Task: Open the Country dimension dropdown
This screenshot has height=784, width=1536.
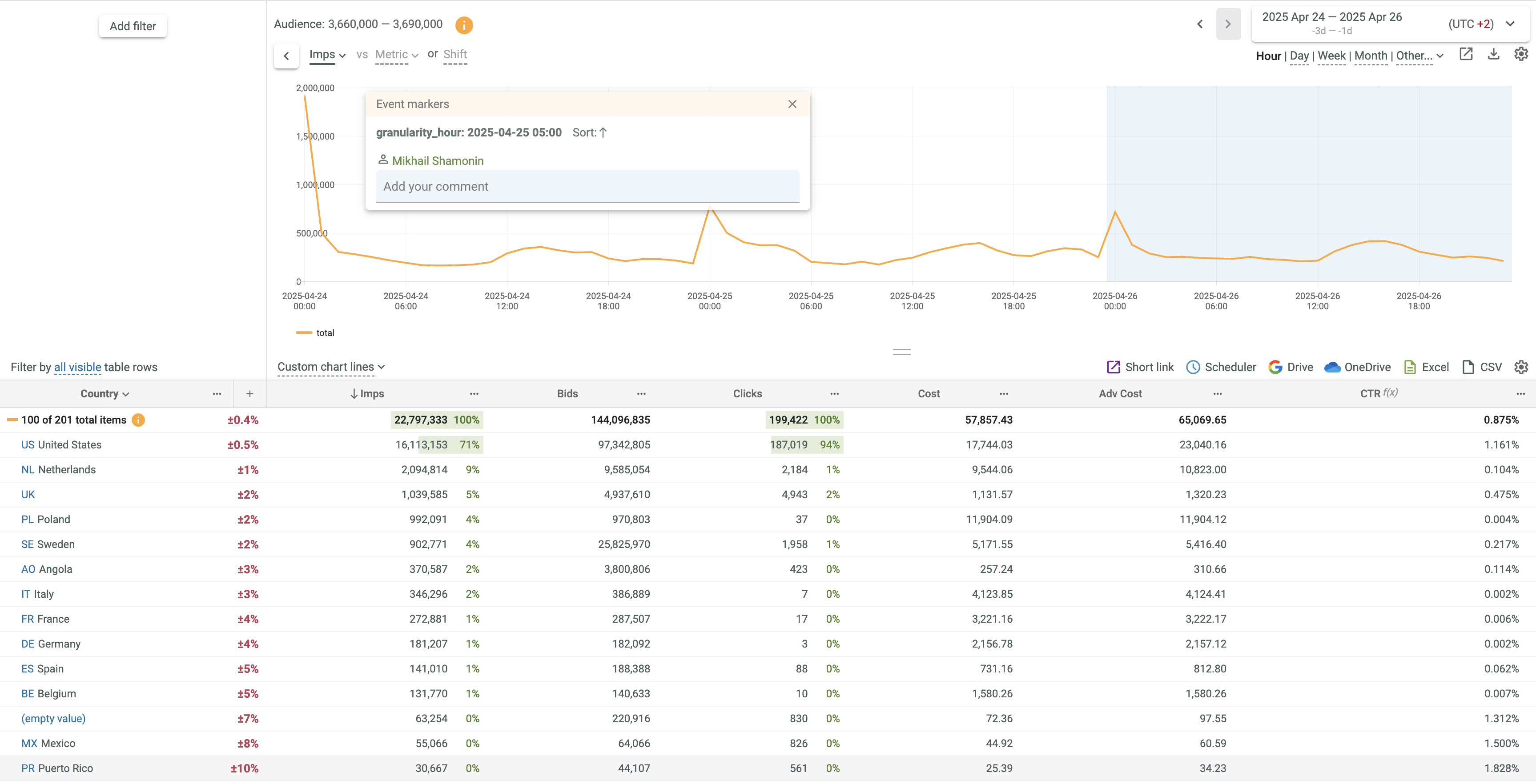Action: point(105,394)
